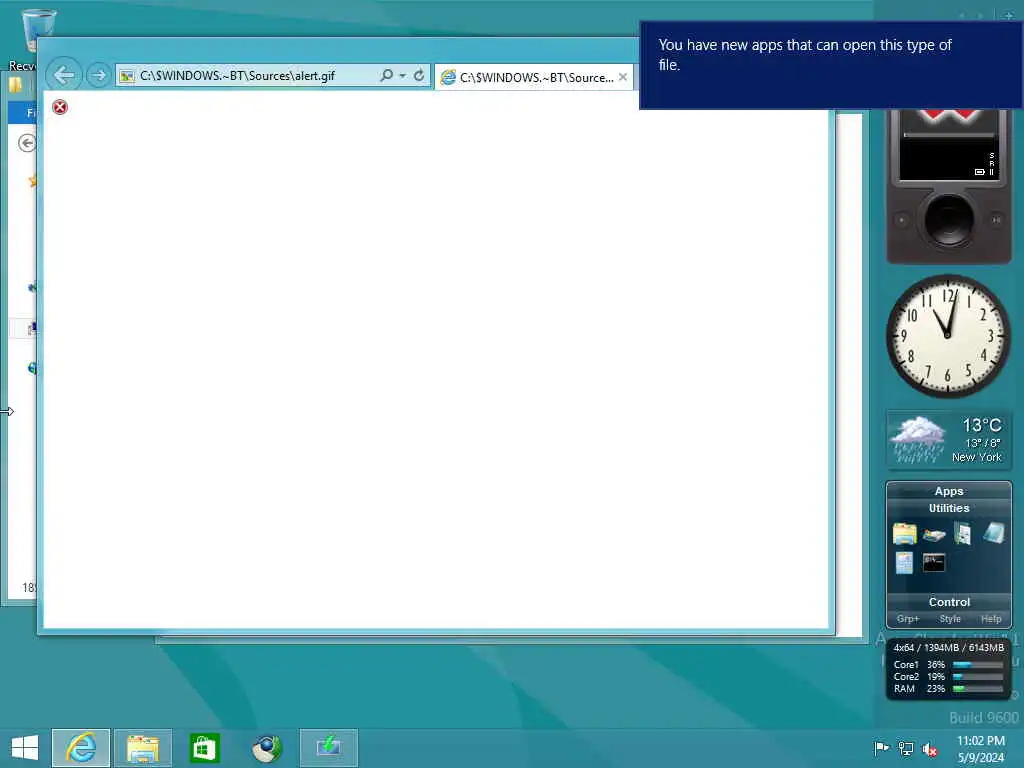Viewport: 1024px width, 768px height.
Task: Open the weather gadget showing New York
Action: click(x=948, y=440)
